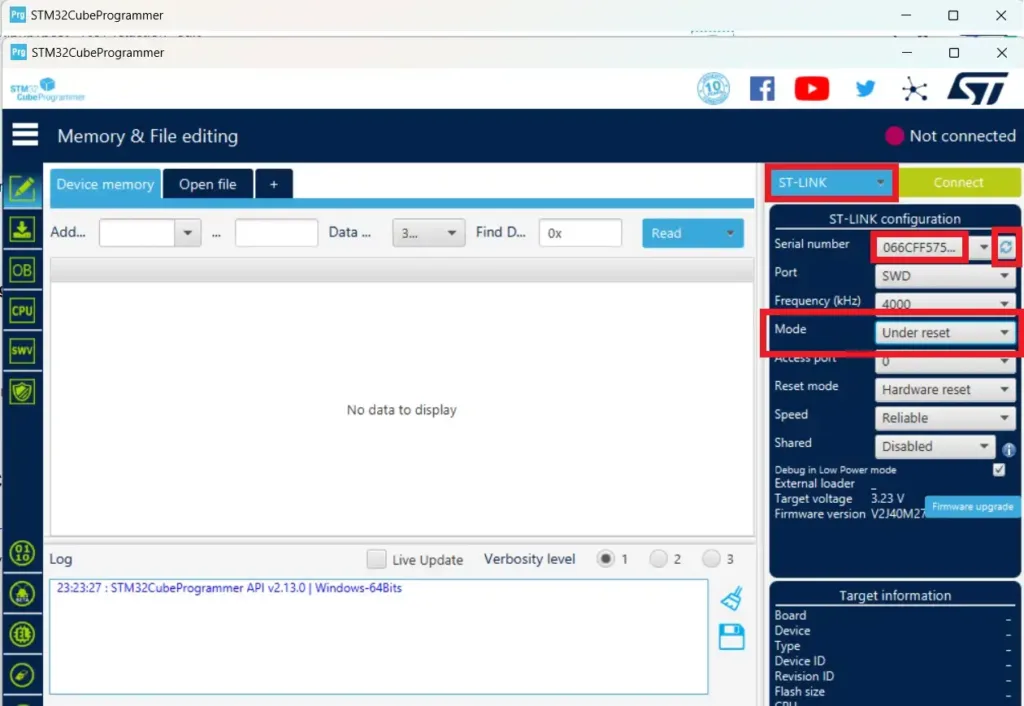
Task: Open the Reset mode Hardware reset dropdown
Action: point(945,389)
